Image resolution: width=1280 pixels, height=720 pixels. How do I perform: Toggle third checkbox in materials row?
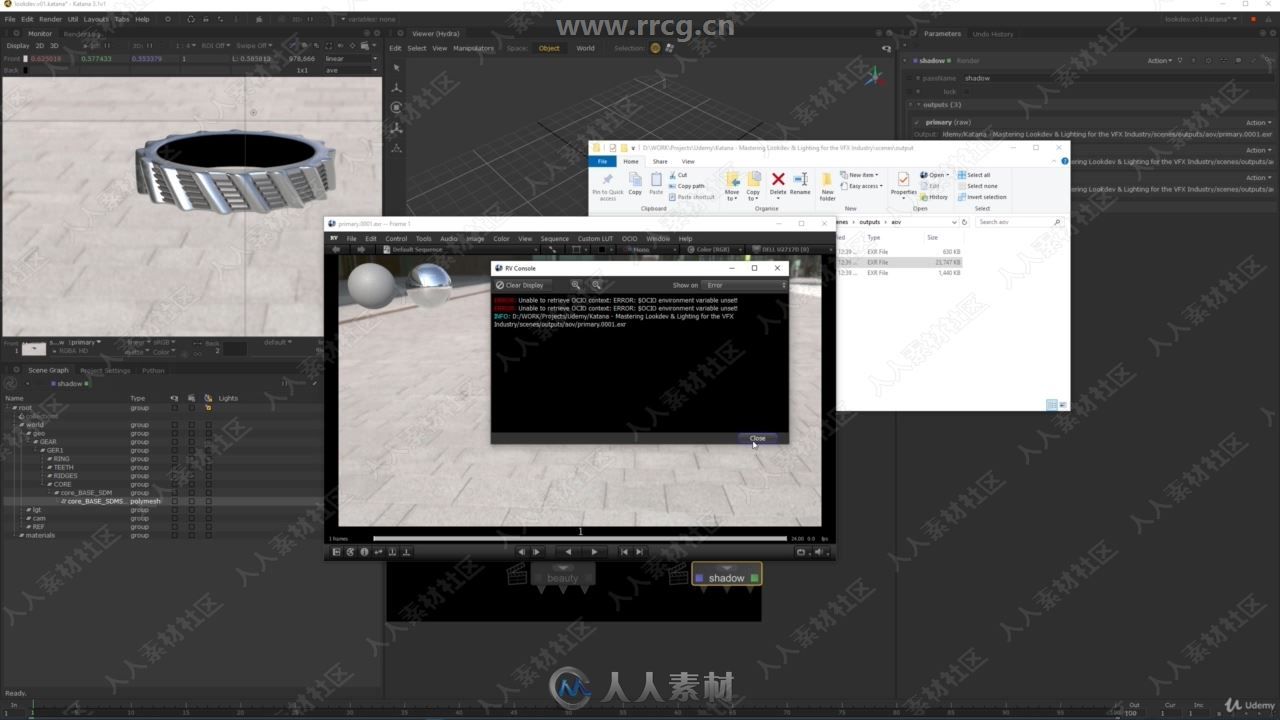pyautogui.click(x=208, y=535)
